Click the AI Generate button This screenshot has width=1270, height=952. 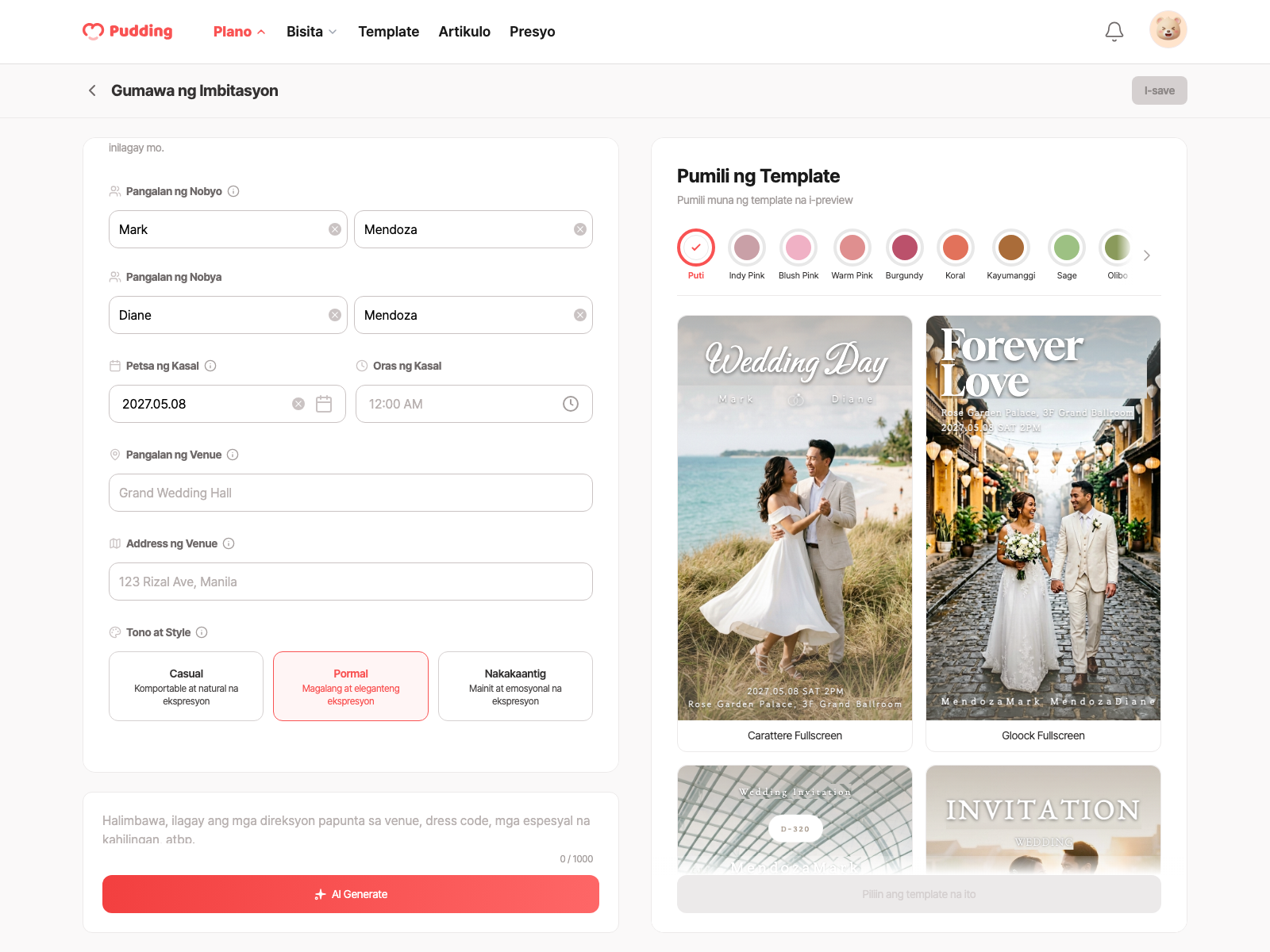[x=351, y=894]
